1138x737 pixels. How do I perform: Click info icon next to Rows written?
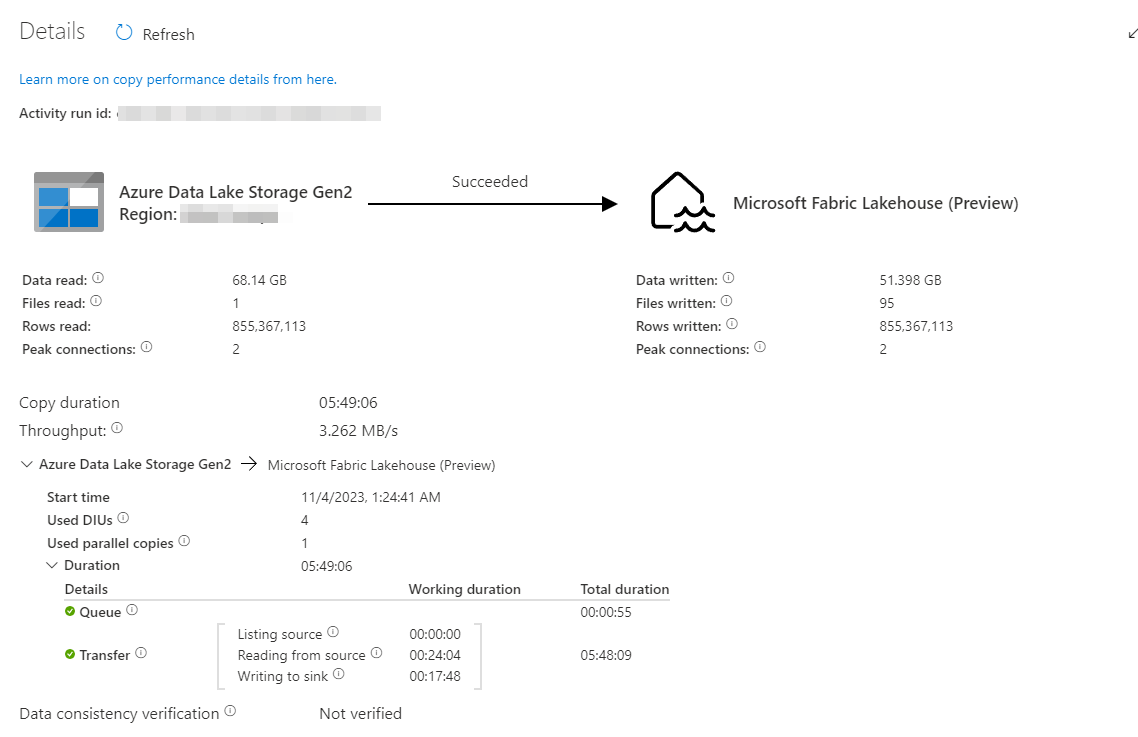[732, 324]
